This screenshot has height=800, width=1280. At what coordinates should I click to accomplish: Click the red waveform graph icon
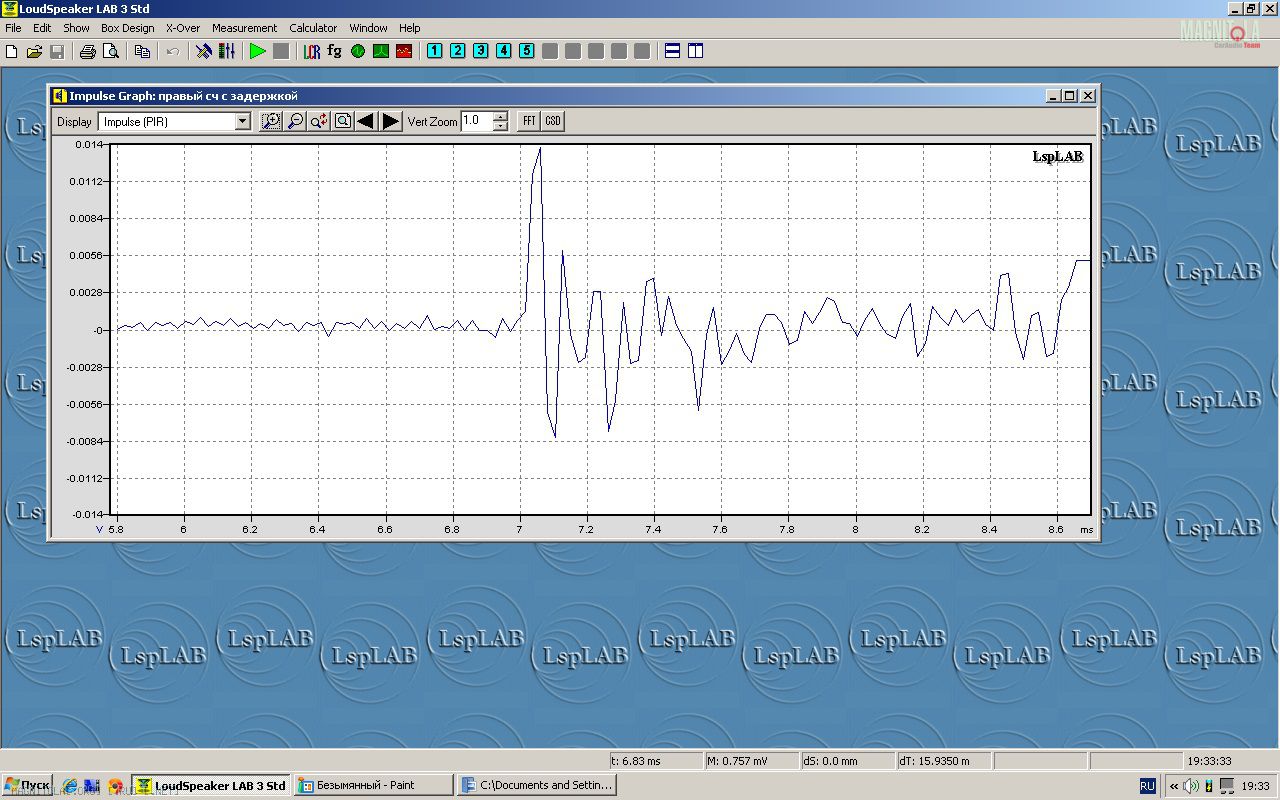point(404,51)
